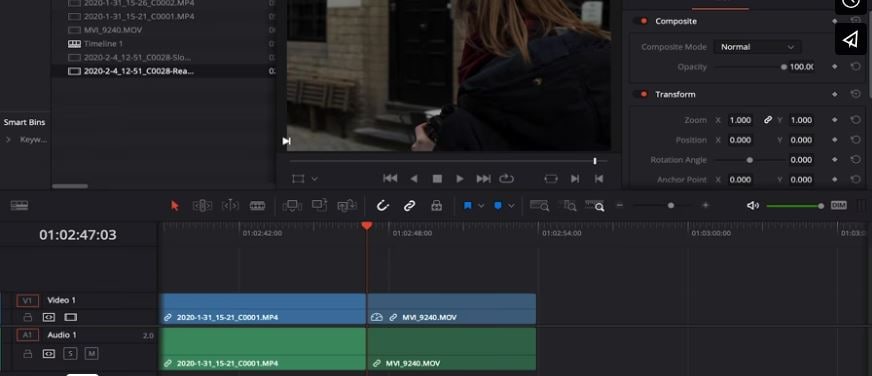Click the Insert Clip toolbar icon
This screenshot has width=872, height=376.
pyautogui.click(x=292, y=206)
